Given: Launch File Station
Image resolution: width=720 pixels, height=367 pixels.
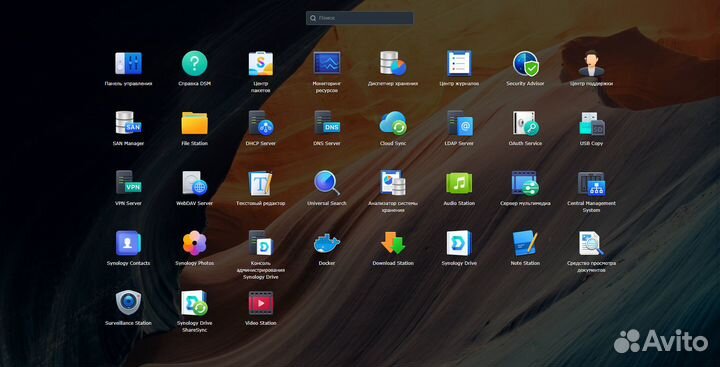Looking at the screenshot, I should pyautogui.click(x=194, y=123).
